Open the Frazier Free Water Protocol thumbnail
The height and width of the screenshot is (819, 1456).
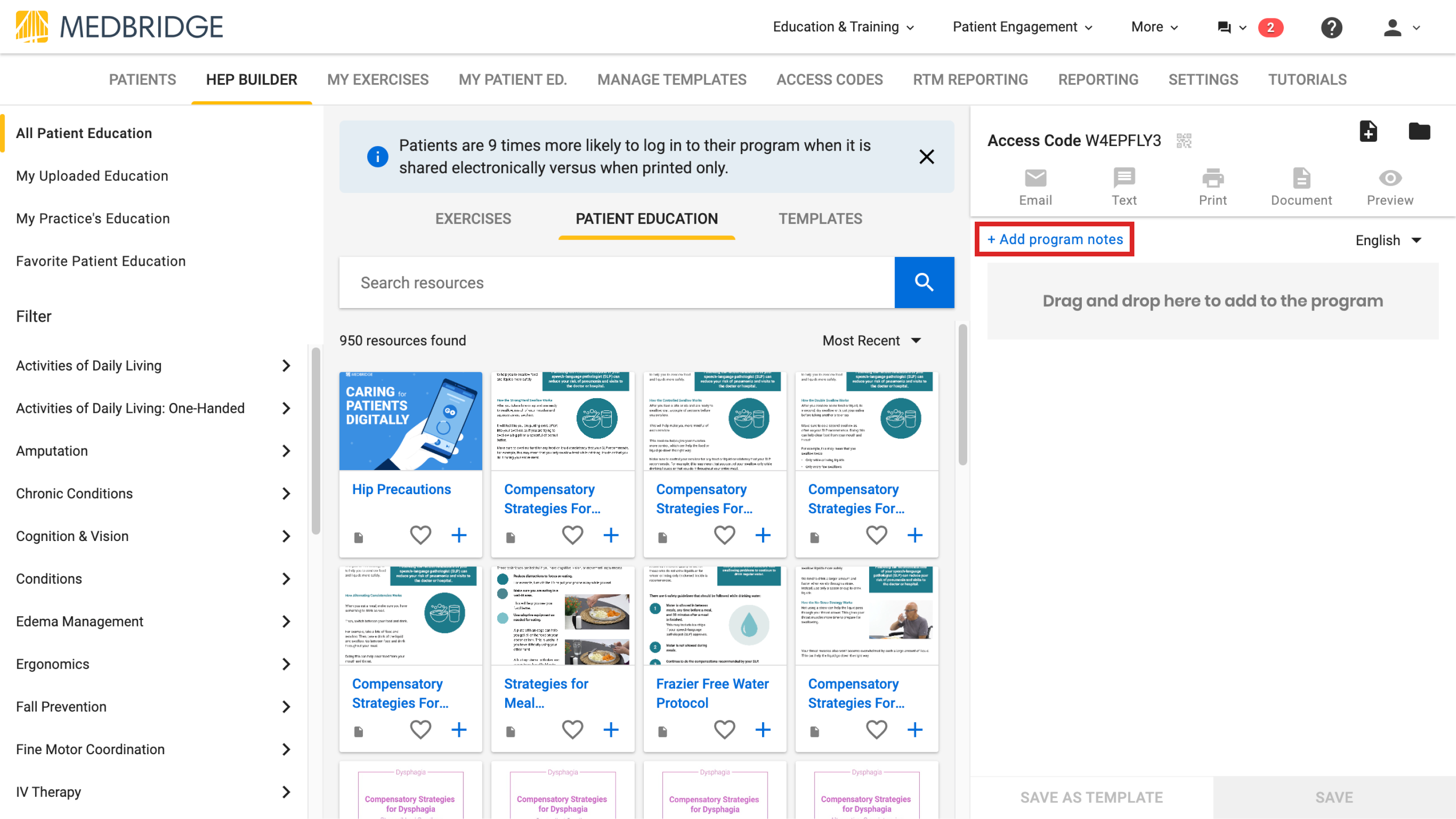pyautogui.click(x=715, y=616)
